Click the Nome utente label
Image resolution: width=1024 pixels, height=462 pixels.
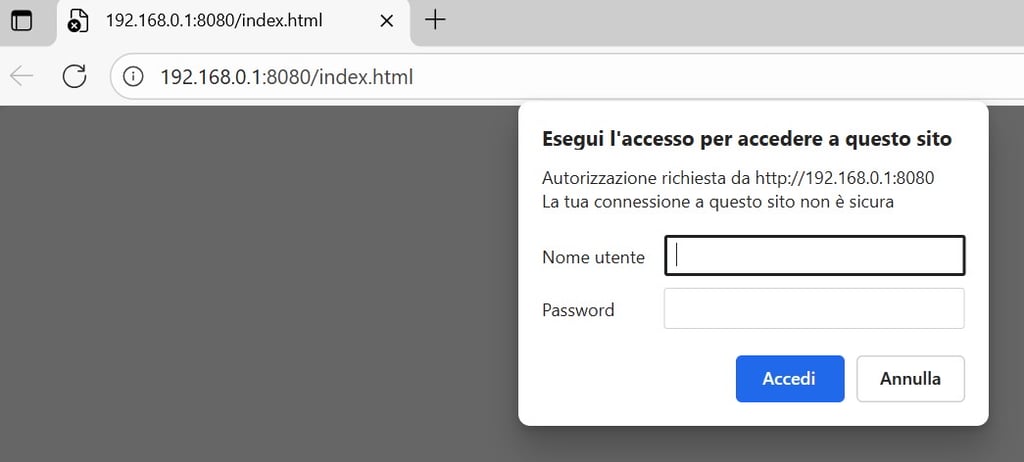(x=593, y=257)
